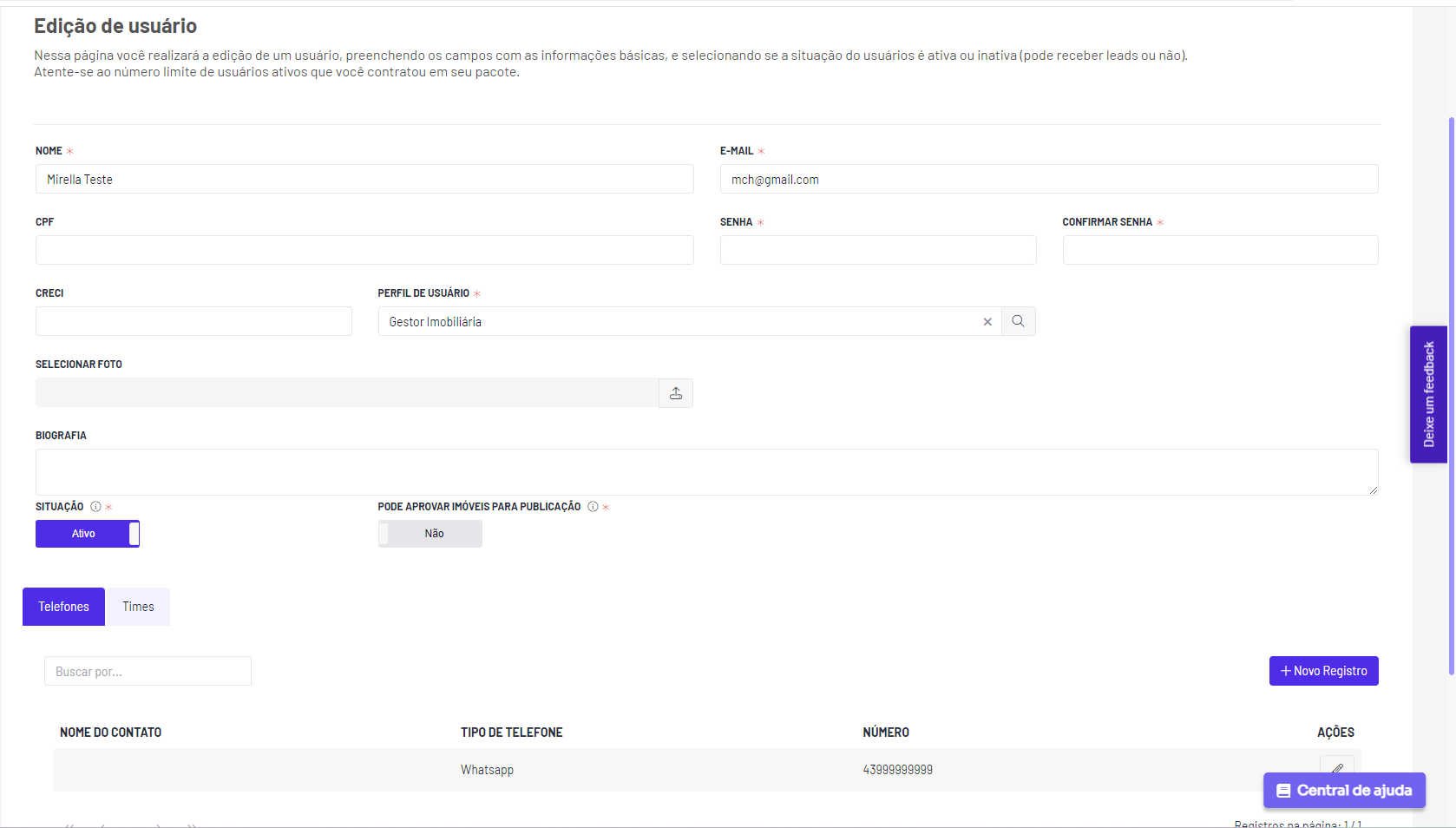Switch to the Times tab

coord(138,607)
